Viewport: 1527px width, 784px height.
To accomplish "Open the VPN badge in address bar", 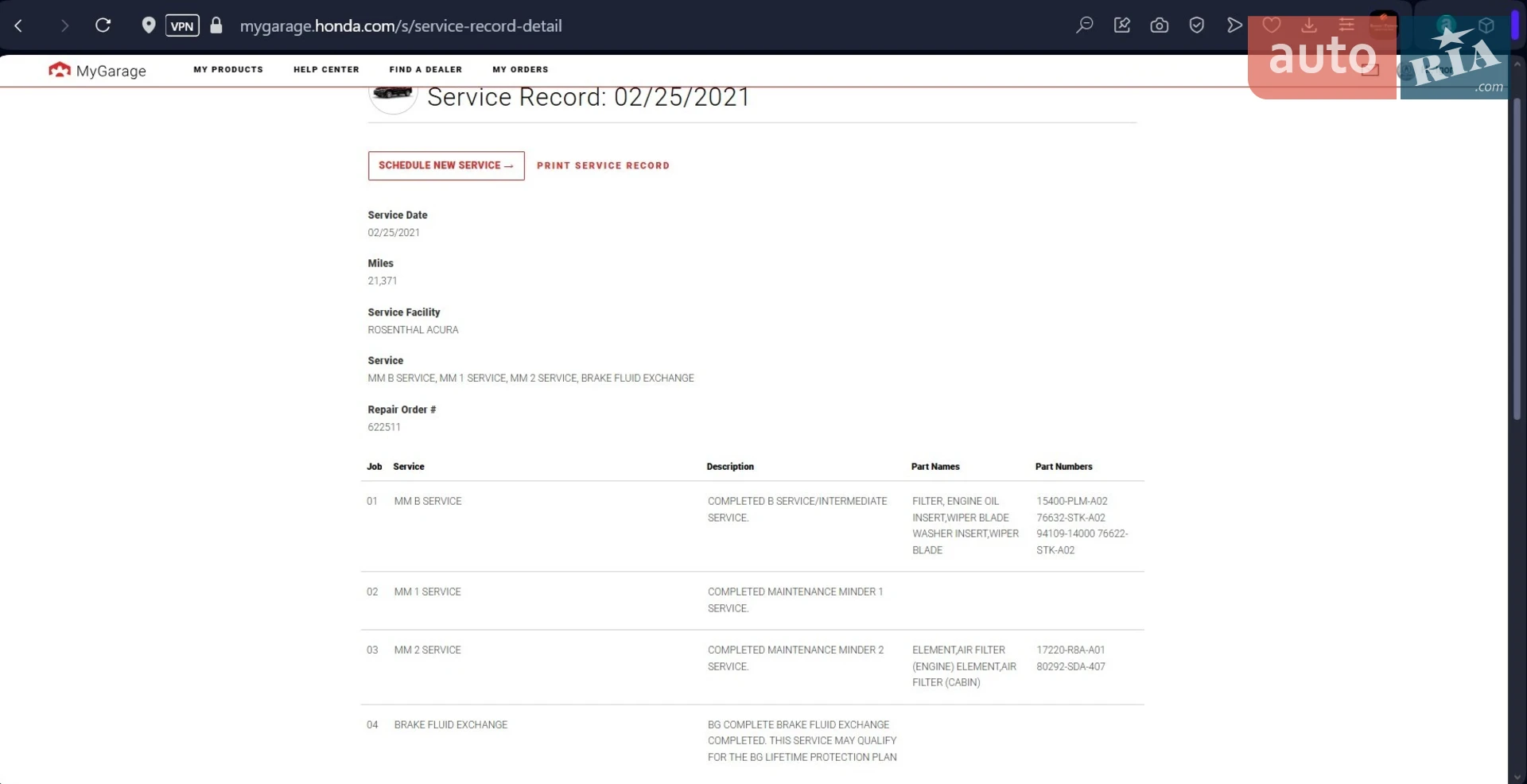I will click(182, 25).
